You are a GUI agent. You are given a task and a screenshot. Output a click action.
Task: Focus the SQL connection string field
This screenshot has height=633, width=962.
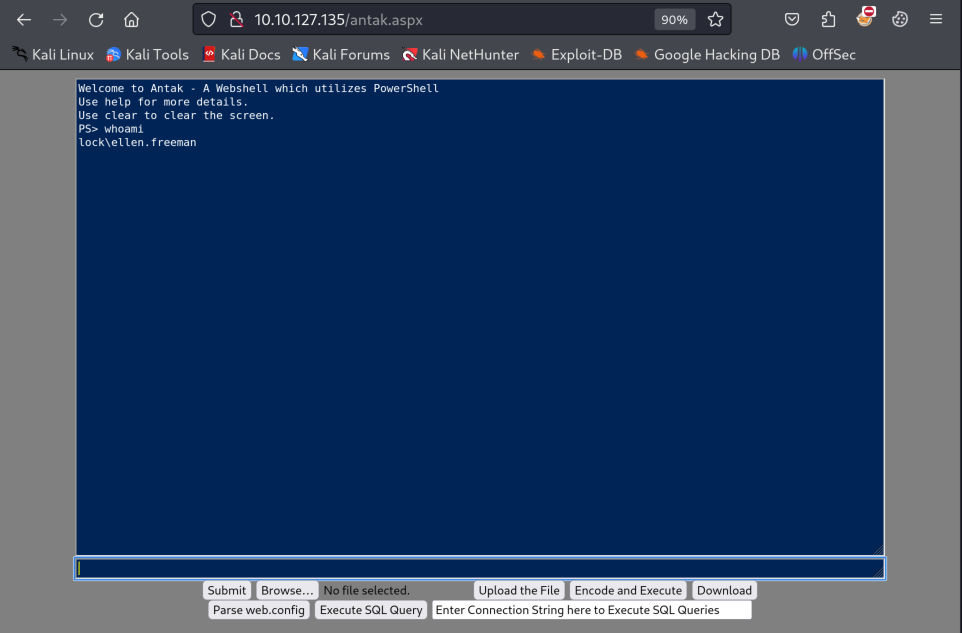pos(591,610)
